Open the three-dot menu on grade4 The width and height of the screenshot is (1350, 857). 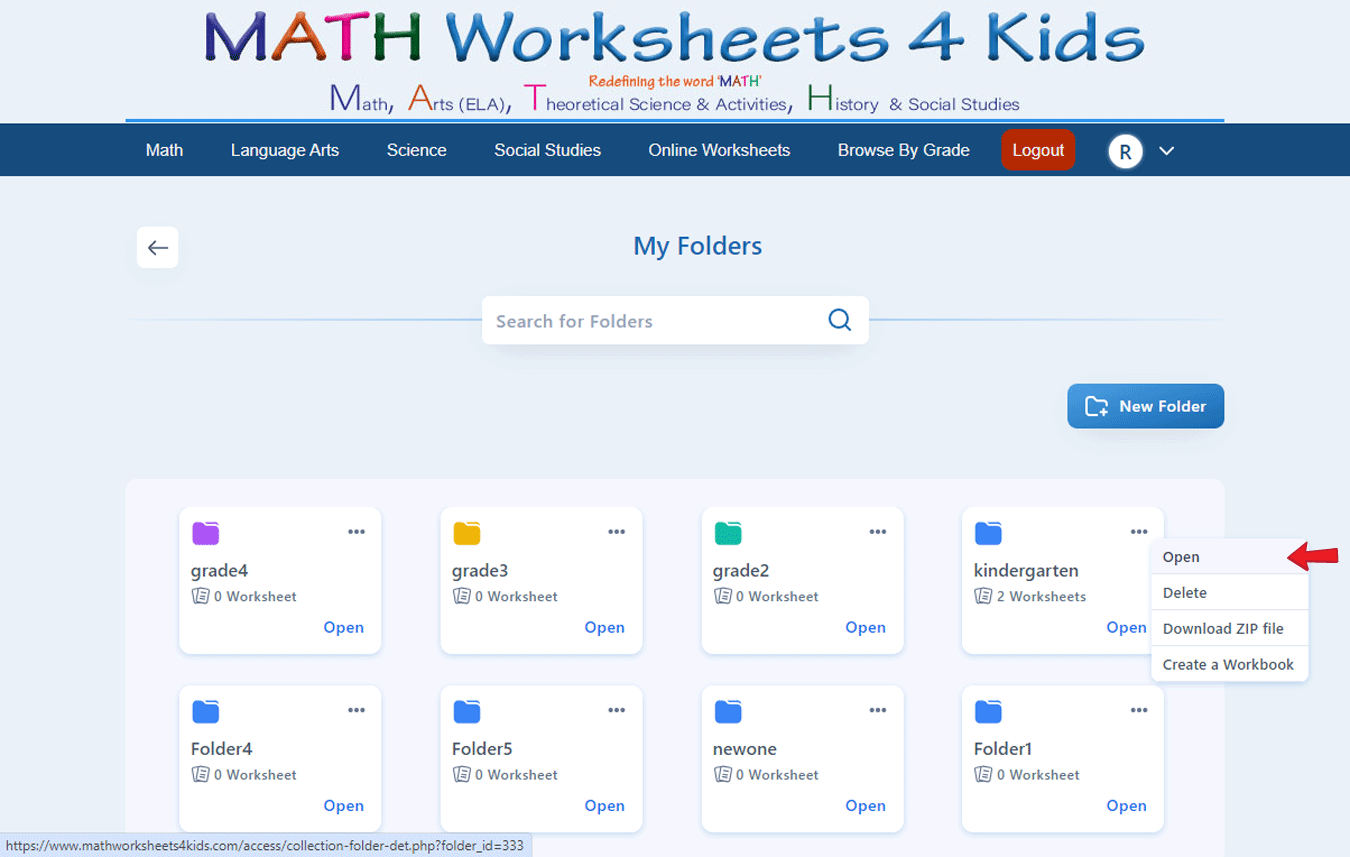tap(356, 532)
